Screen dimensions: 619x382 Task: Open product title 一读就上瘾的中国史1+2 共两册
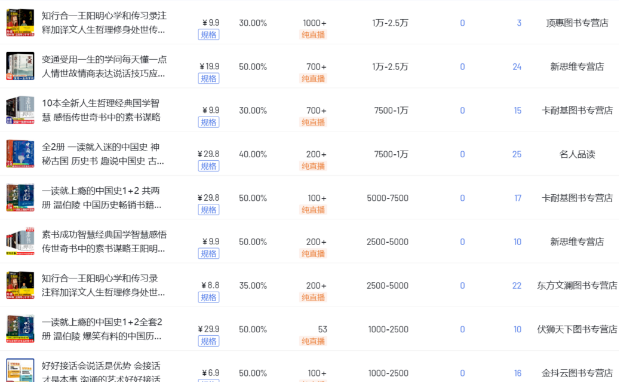click(101, 198)
